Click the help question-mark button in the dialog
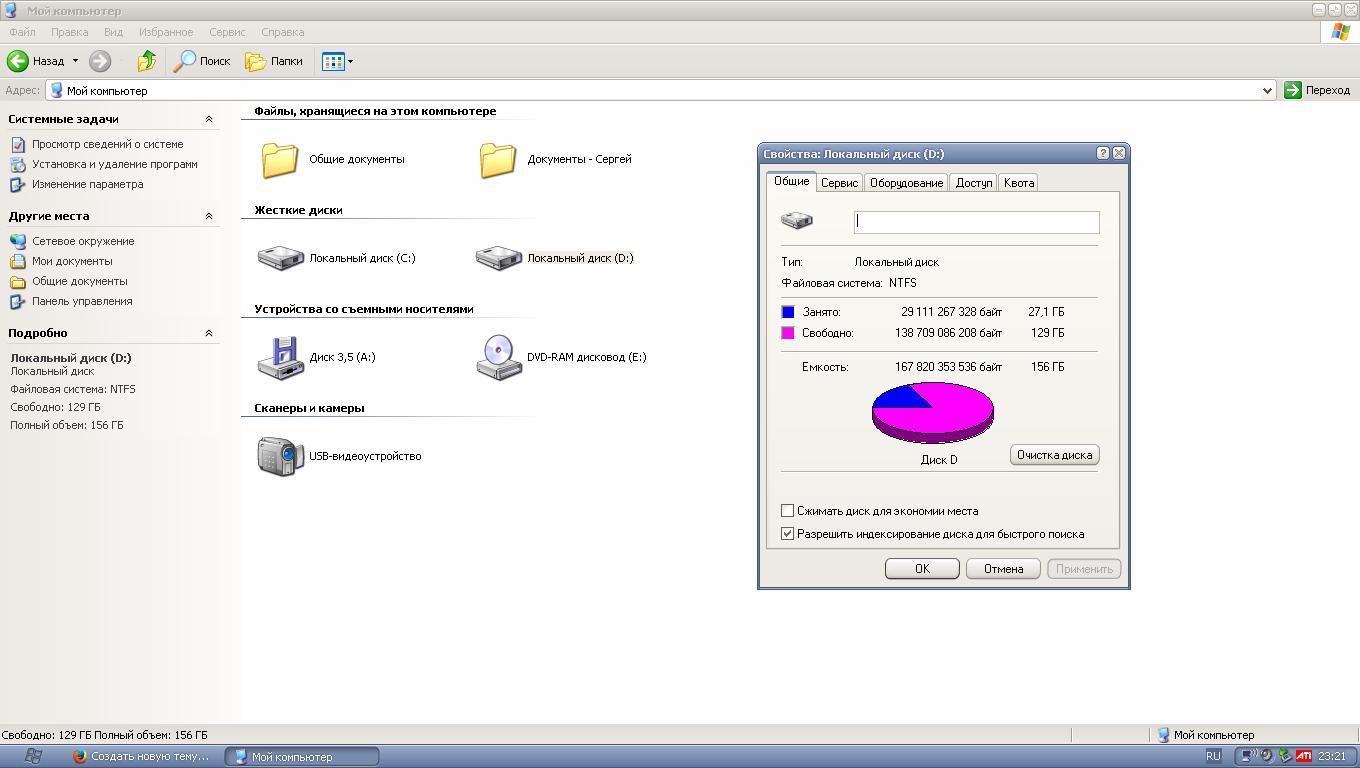The image size is (1360, 768). (x=1103, y=153)
